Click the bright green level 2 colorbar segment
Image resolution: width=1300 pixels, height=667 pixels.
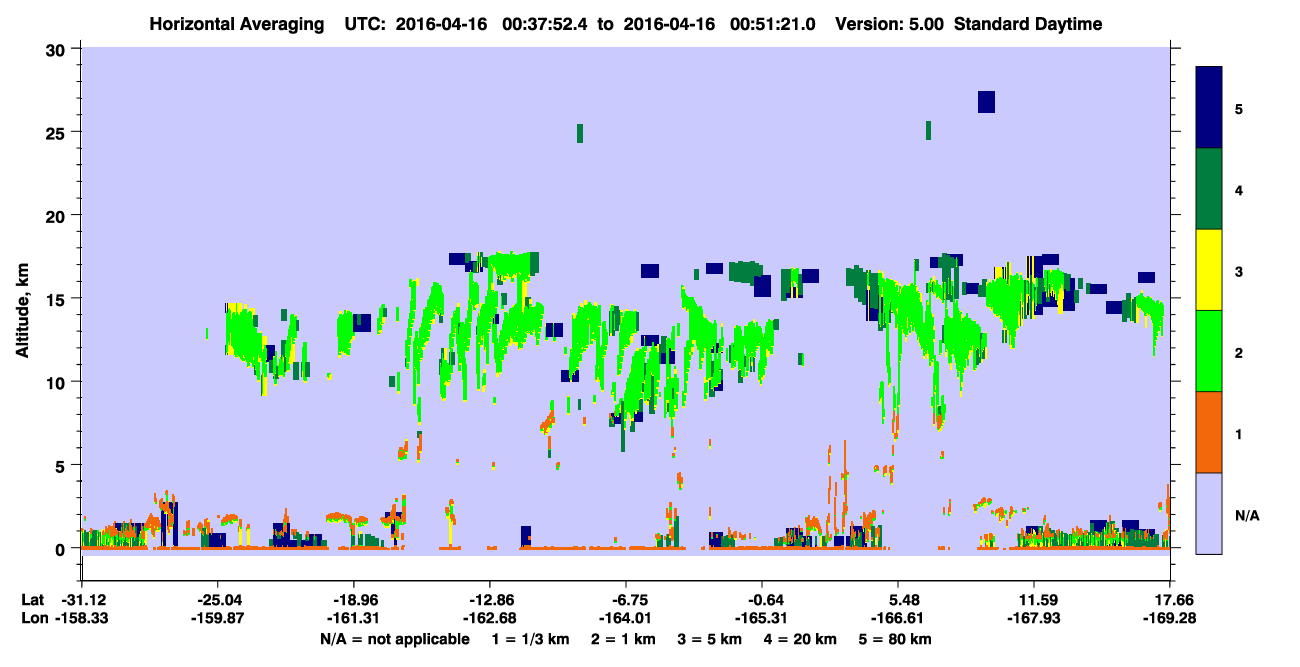[1209, 351]
